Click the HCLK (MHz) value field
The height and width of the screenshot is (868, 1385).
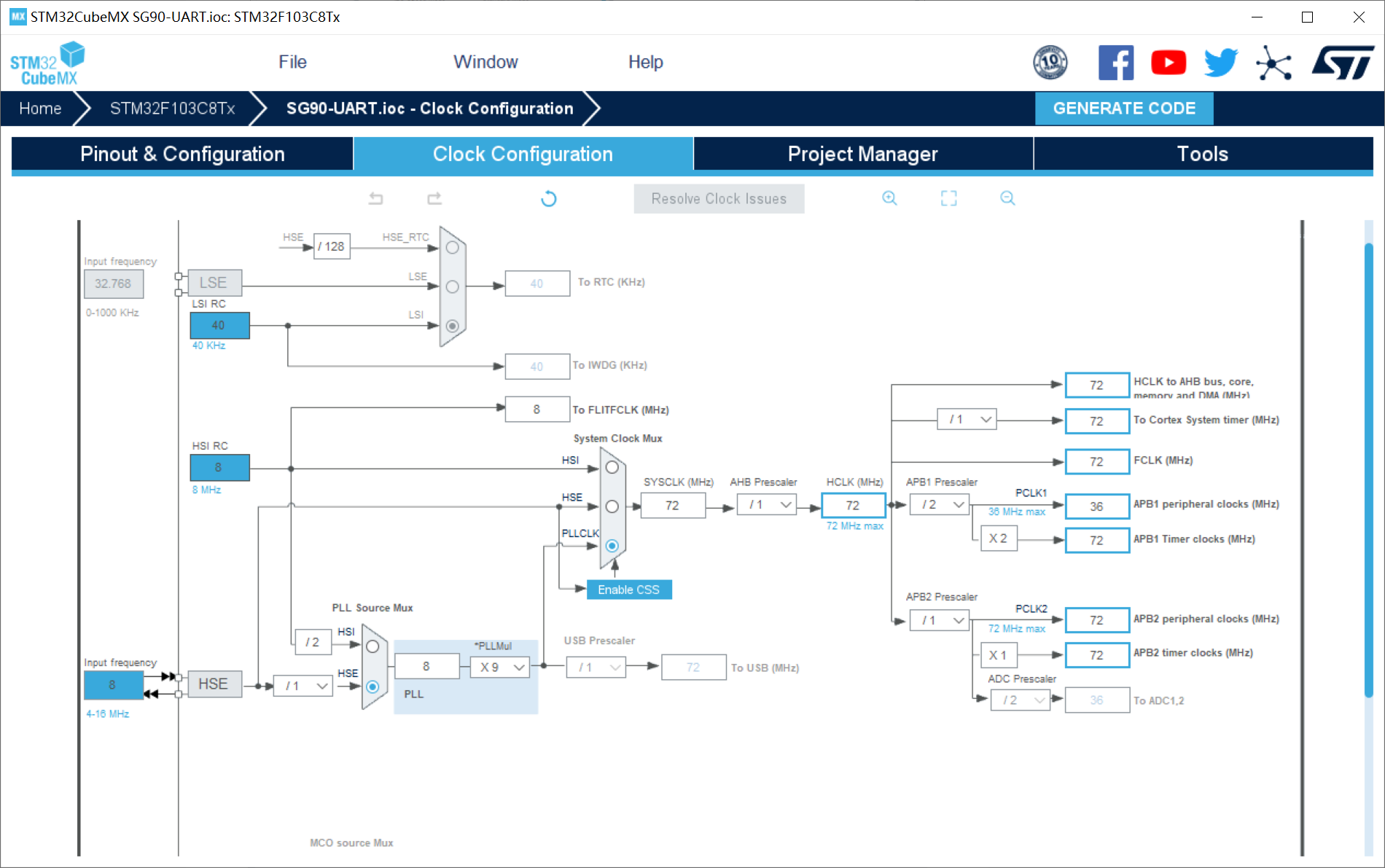854,505
